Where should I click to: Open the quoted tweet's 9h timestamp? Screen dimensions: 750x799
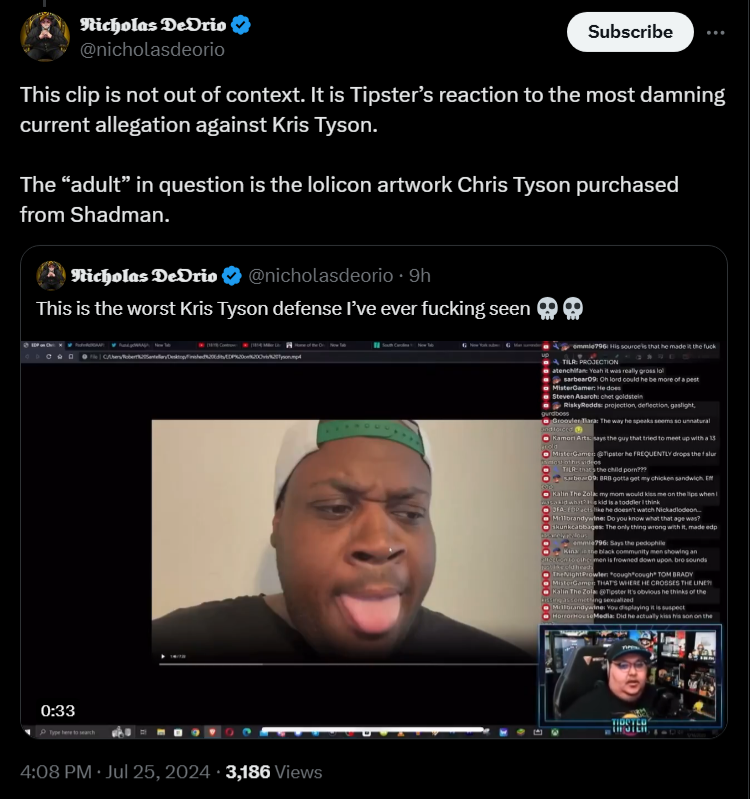pos(420,276)
